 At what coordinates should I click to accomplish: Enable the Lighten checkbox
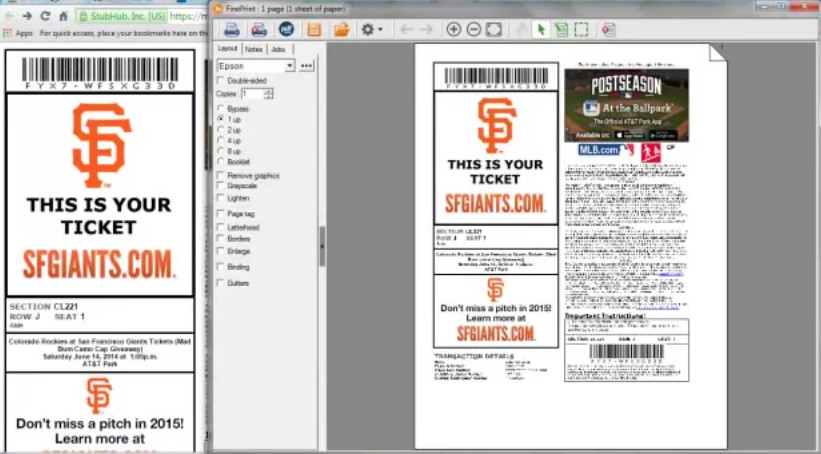(x=220, y=198)
